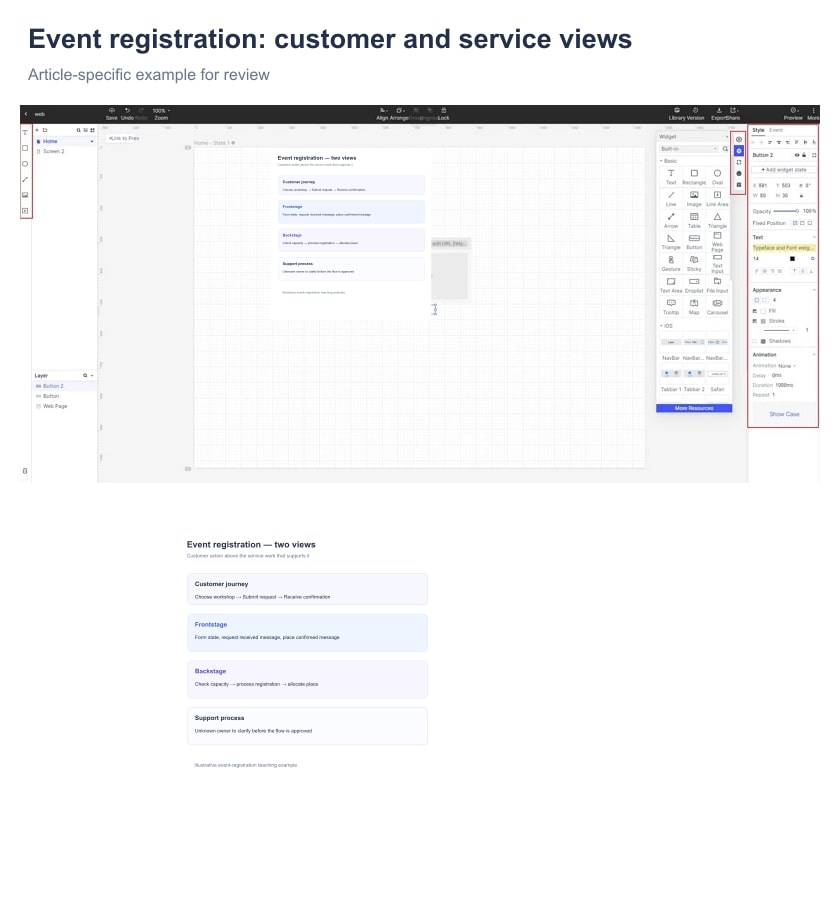Select Screen 2 in page list
Image resolution: width=840 pixels, height=900 pixels.
click(x=64, y=152)
